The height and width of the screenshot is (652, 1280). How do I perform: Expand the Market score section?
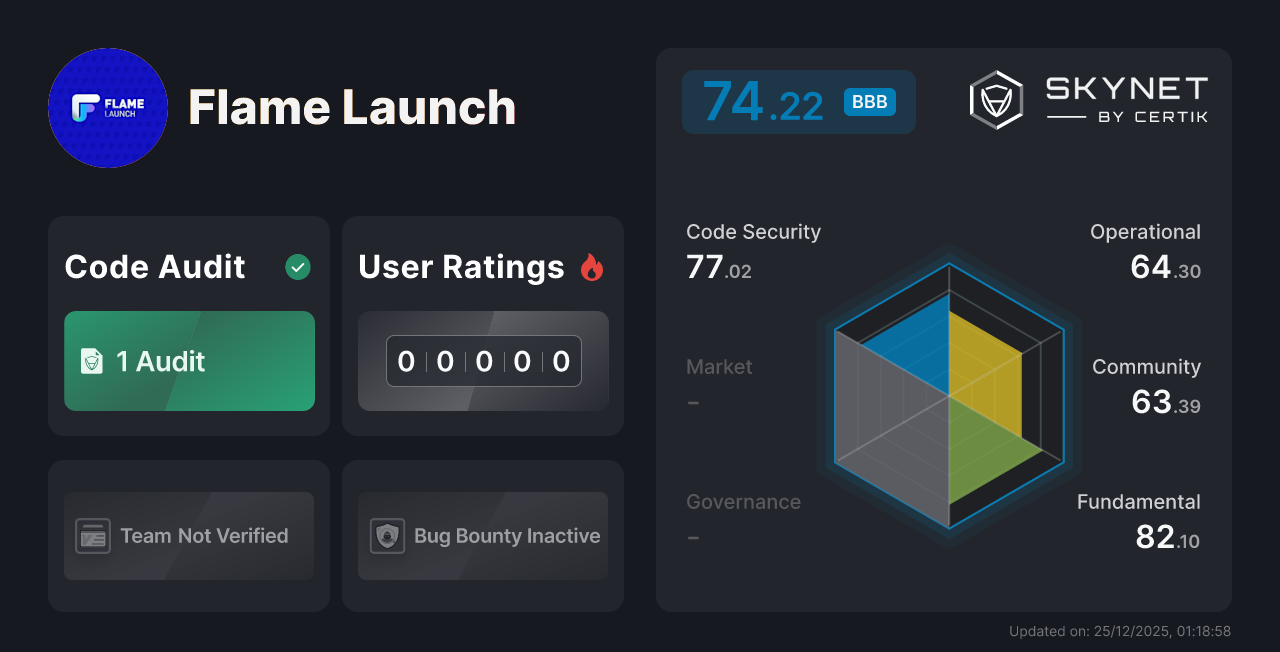point(719,384)
